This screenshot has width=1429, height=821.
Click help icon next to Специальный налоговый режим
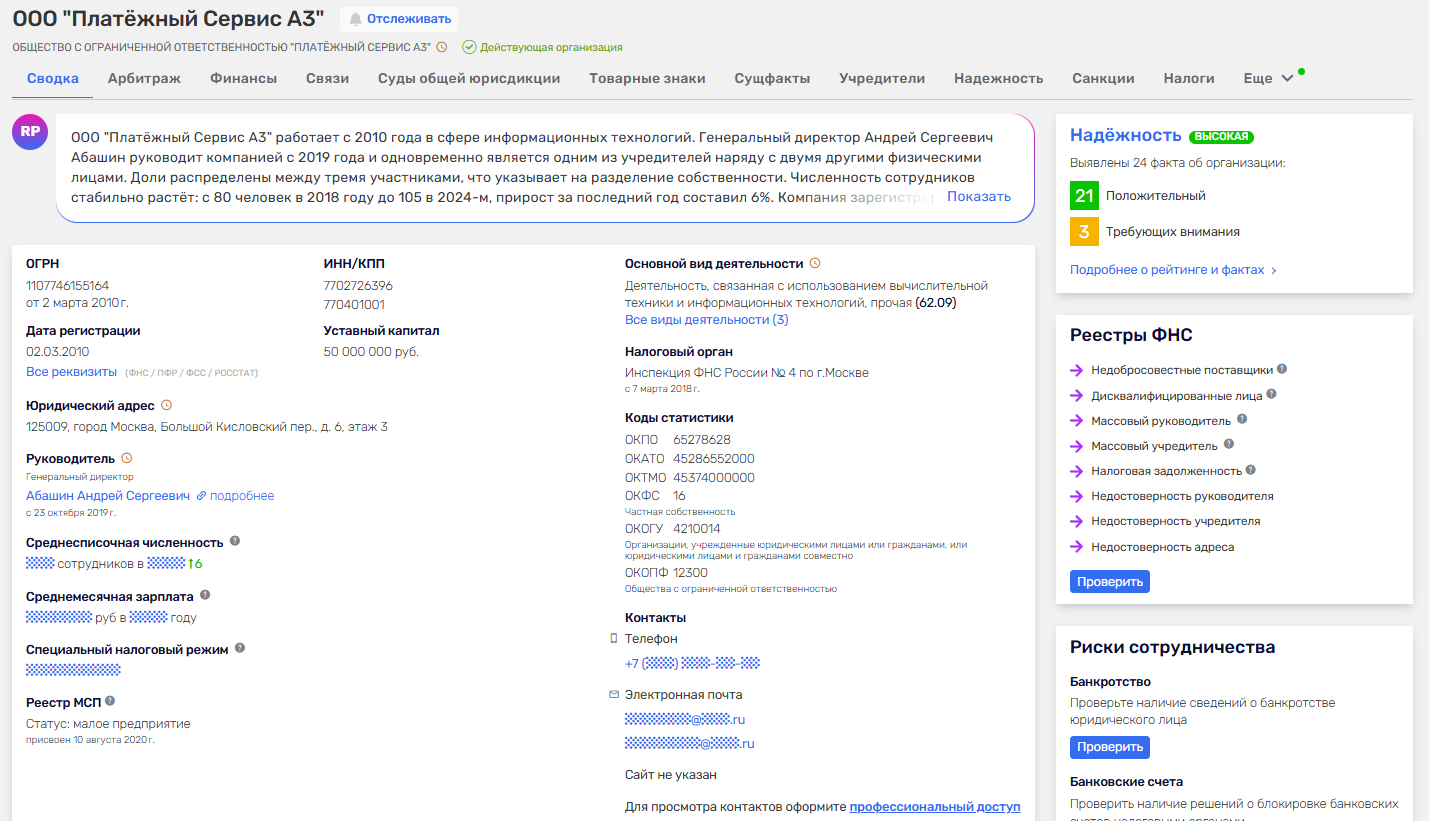pos(240,648)
